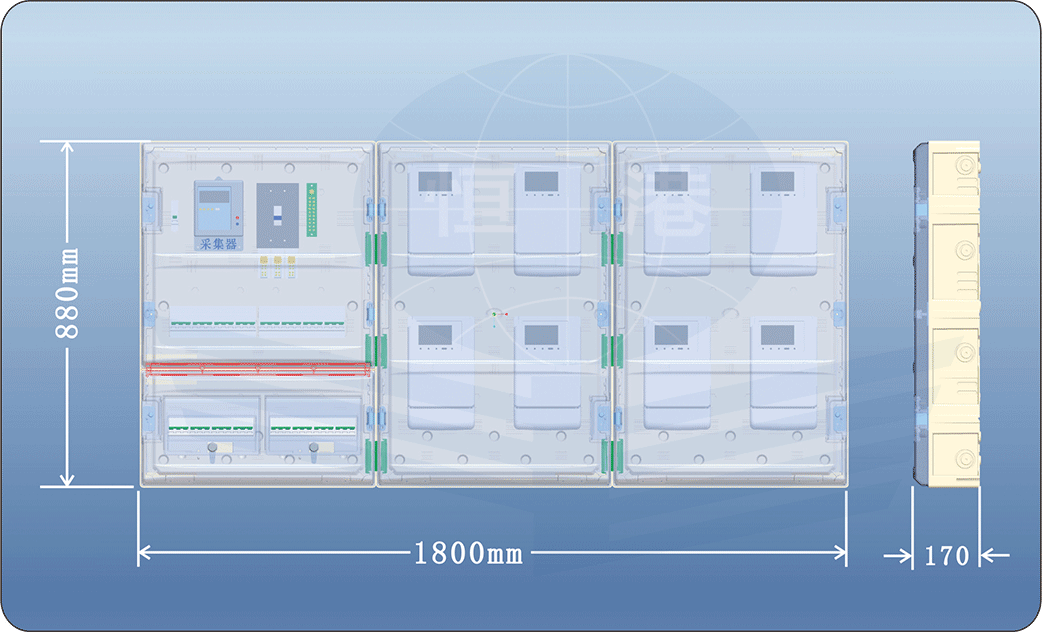Click the 采集器 text label
1042x632 pixels.
point(218,244)
